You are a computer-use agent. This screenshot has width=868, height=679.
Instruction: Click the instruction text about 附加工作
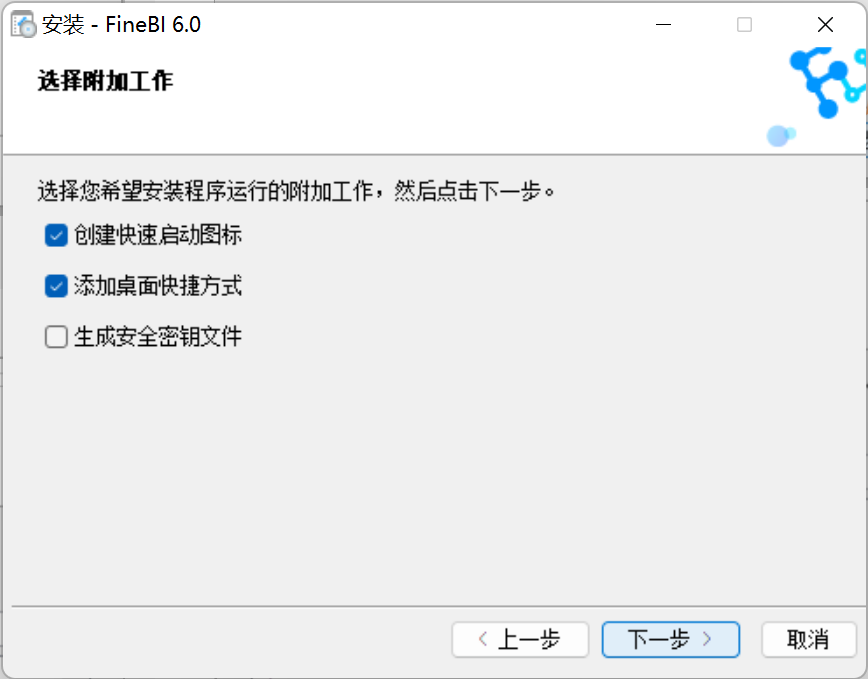click(x=297, y=191)
